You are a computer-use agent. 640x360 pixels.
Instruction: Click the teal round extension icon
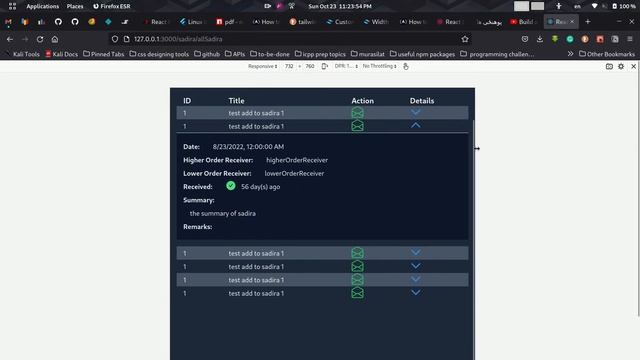click(x=570, y=39)
